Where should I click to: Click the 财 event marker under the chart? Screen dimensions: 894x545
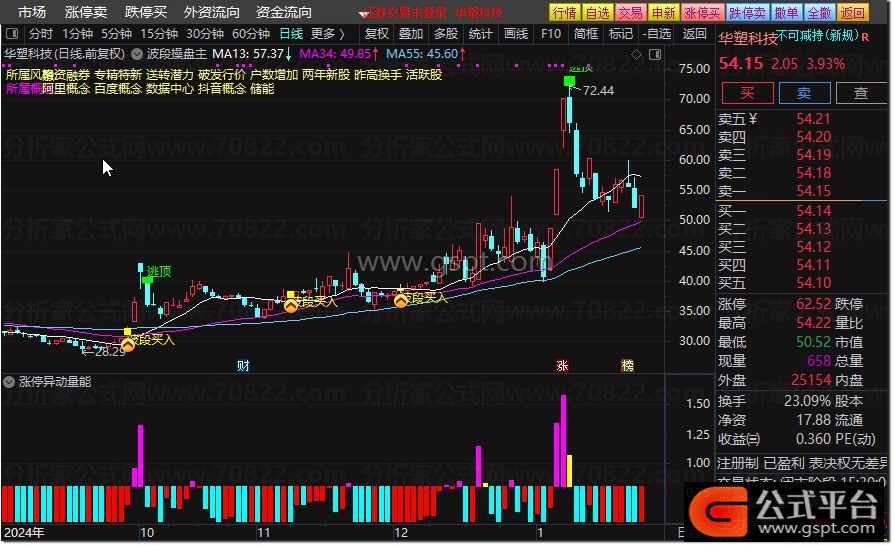243,365
